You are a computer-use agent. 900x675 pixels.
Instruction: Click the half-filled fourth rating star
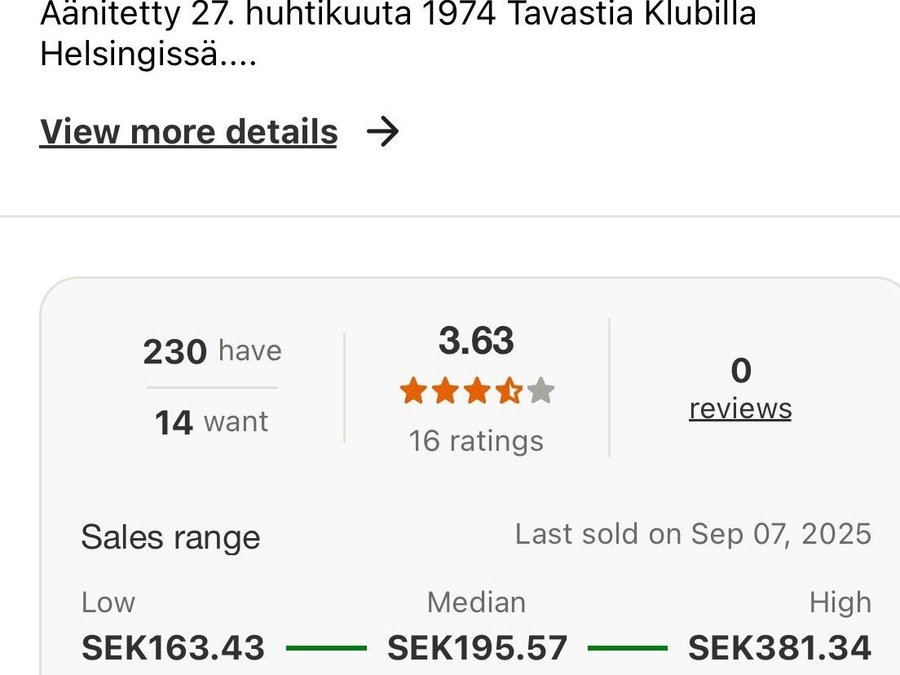(x=509, y=391)
